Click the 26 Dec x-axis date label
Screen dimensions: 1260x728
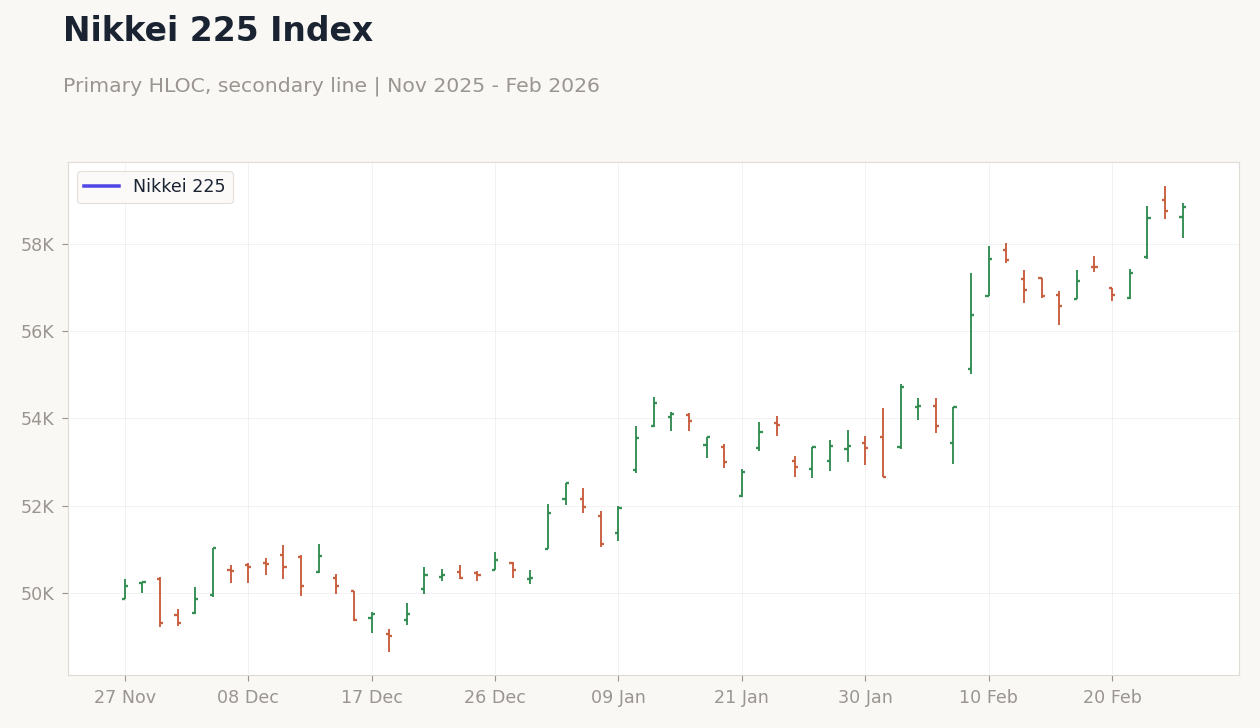(495, 698)
